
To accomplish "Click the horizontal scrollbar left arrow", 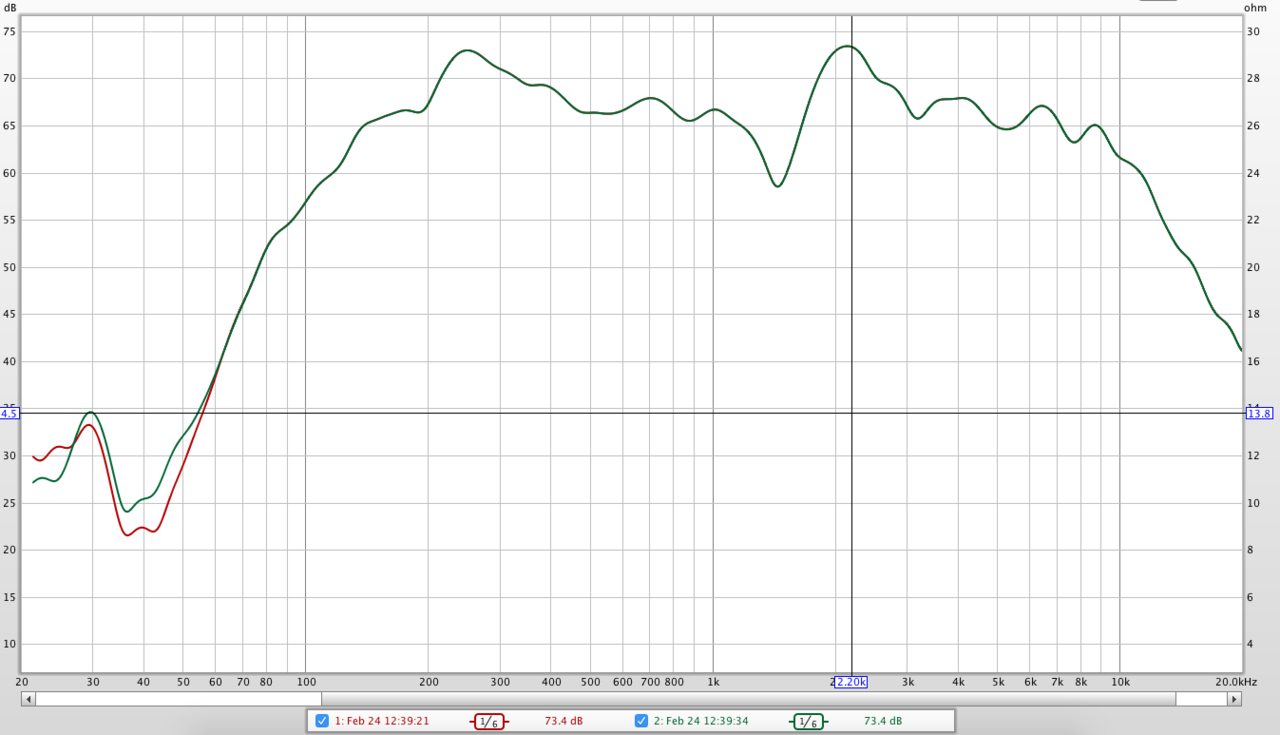I will (27, 699).
